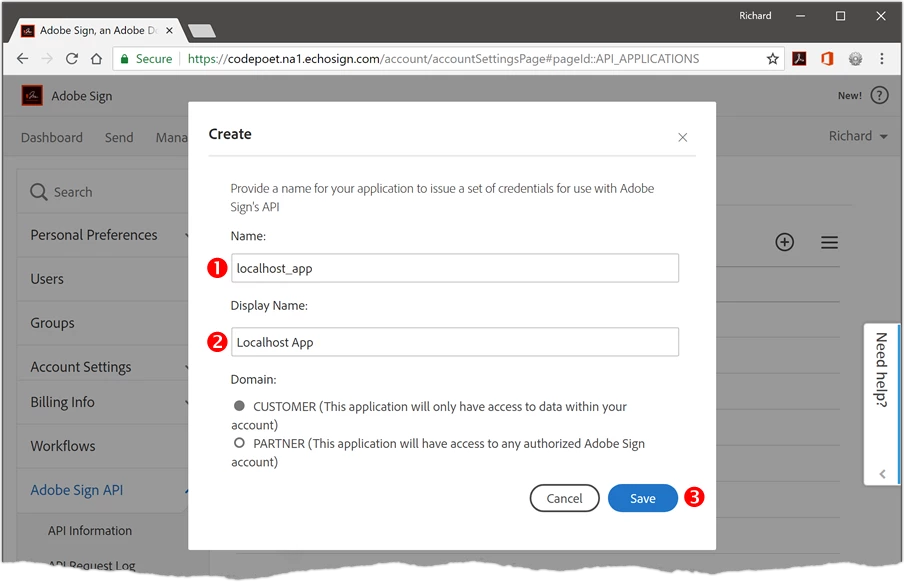This screenshot has width=904, height=582.
Task: Open the help question mark icon
Action: pyautogui.click(x=879, y=95)
